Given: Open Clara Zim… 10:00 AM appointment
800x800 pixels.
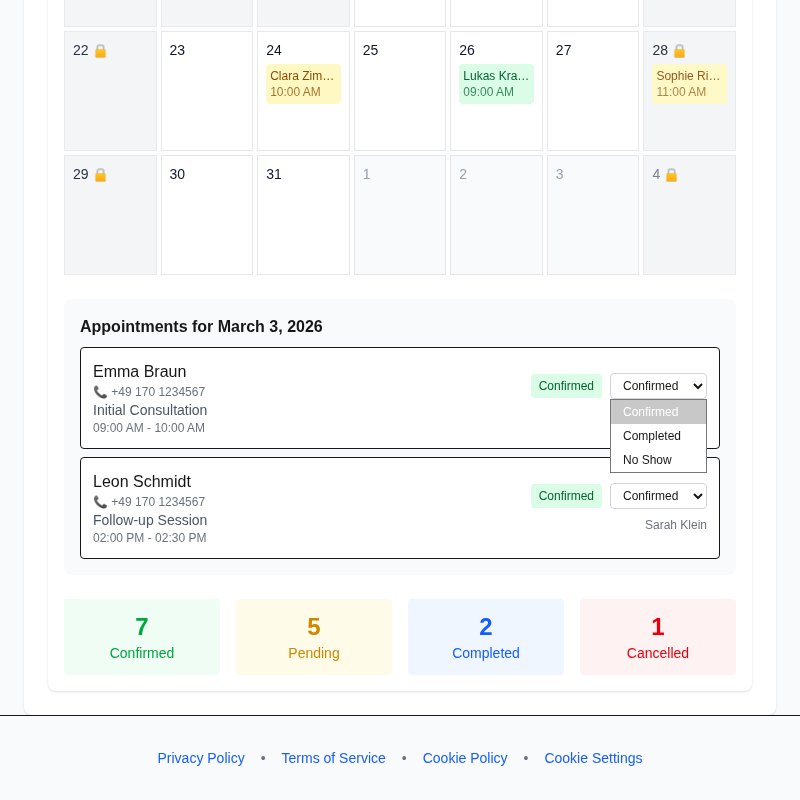Looking at the screenshot, I should pyautogui.click(x=303, y=84).
